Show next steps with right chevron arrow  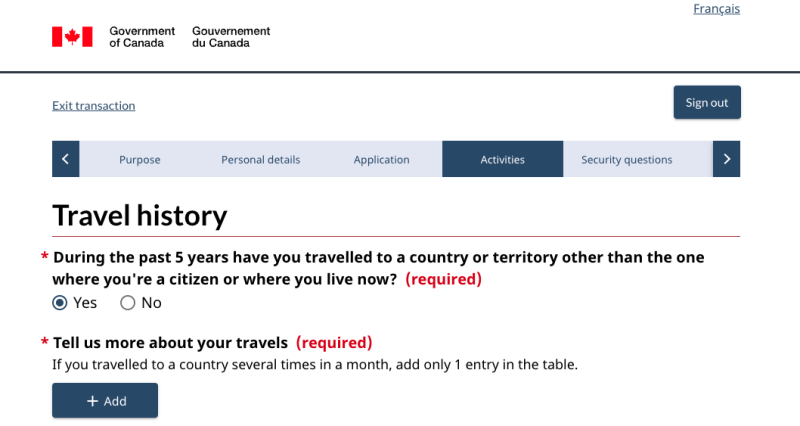coord(727,159)
